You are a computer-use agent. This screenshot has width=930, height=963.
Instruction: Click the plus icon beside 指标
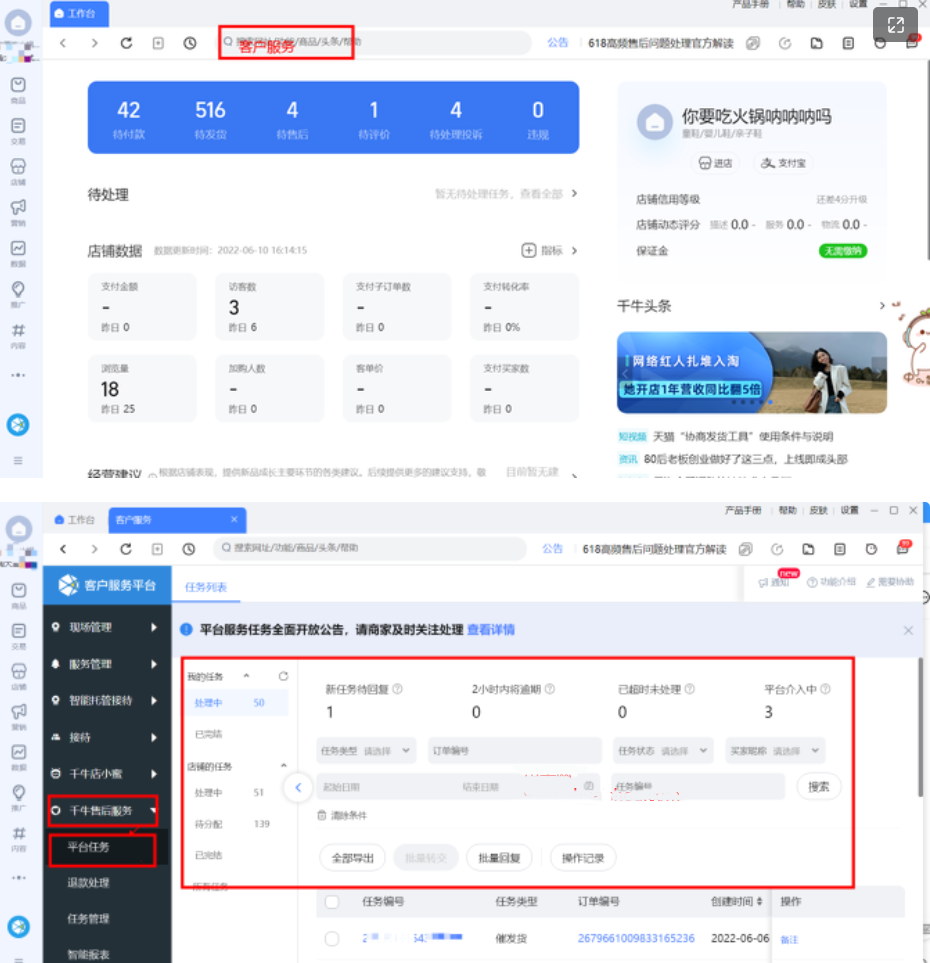pos(529,250)
